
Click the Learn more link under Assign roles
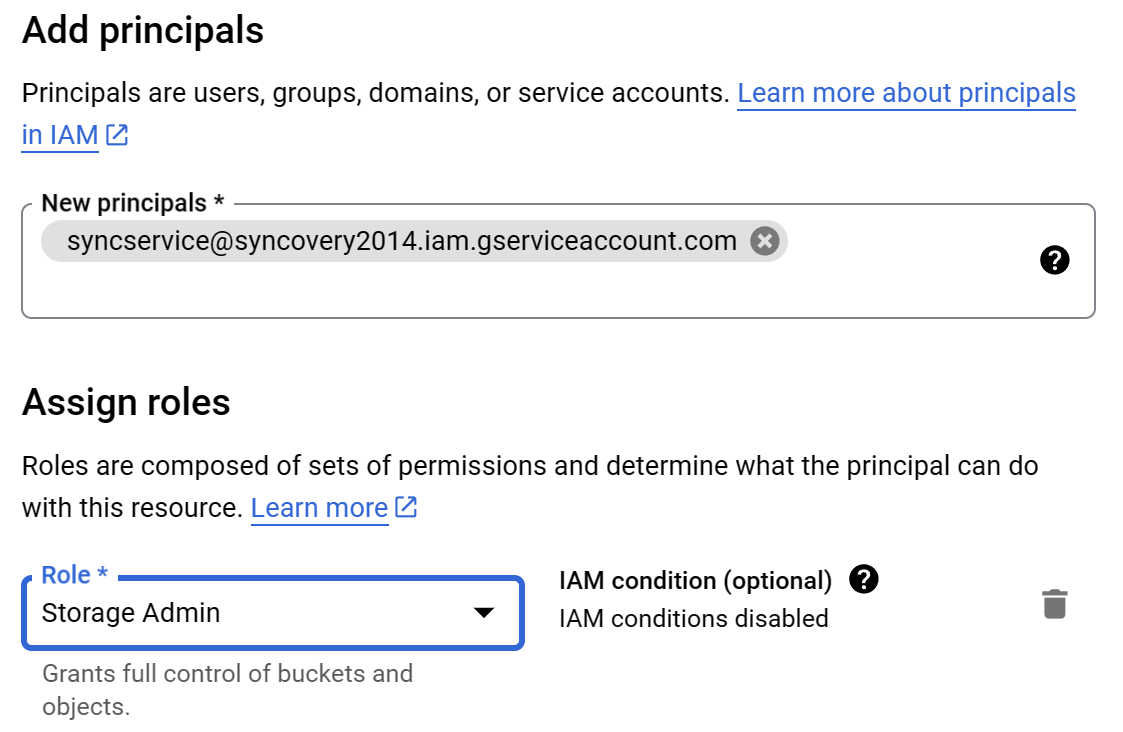[319, 507]
